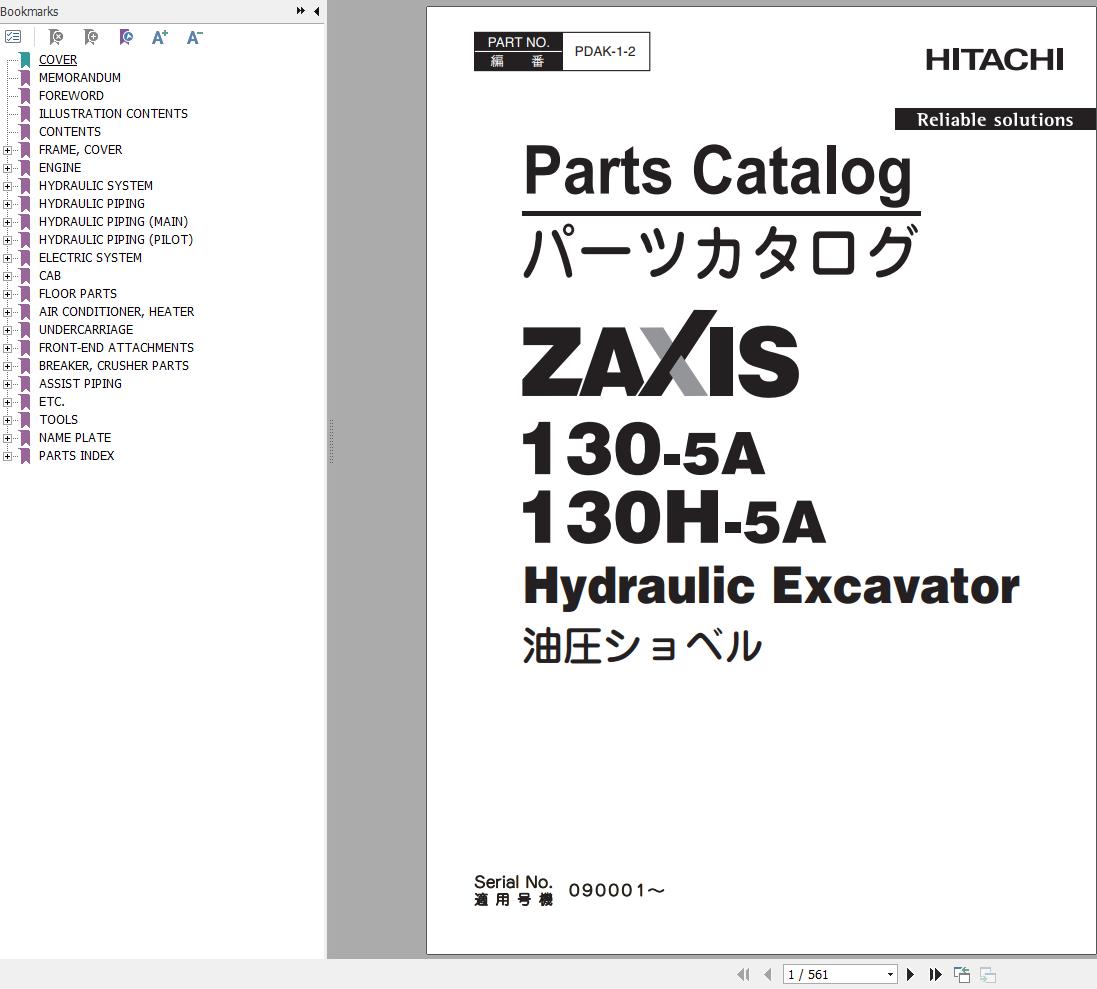Expand the HYDRAULIC SYSTEM bookmark

7,186
